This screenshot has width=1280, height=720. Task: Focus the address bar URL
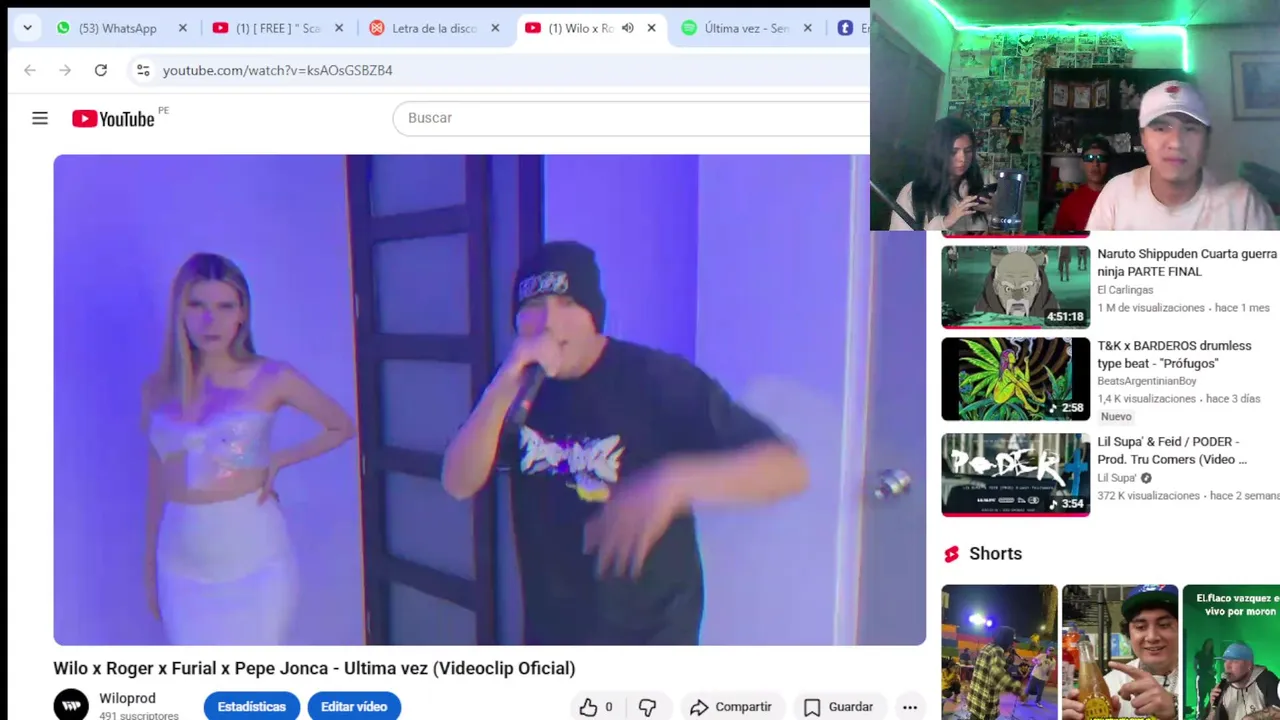pyautogui.click(x=278, y=70)
